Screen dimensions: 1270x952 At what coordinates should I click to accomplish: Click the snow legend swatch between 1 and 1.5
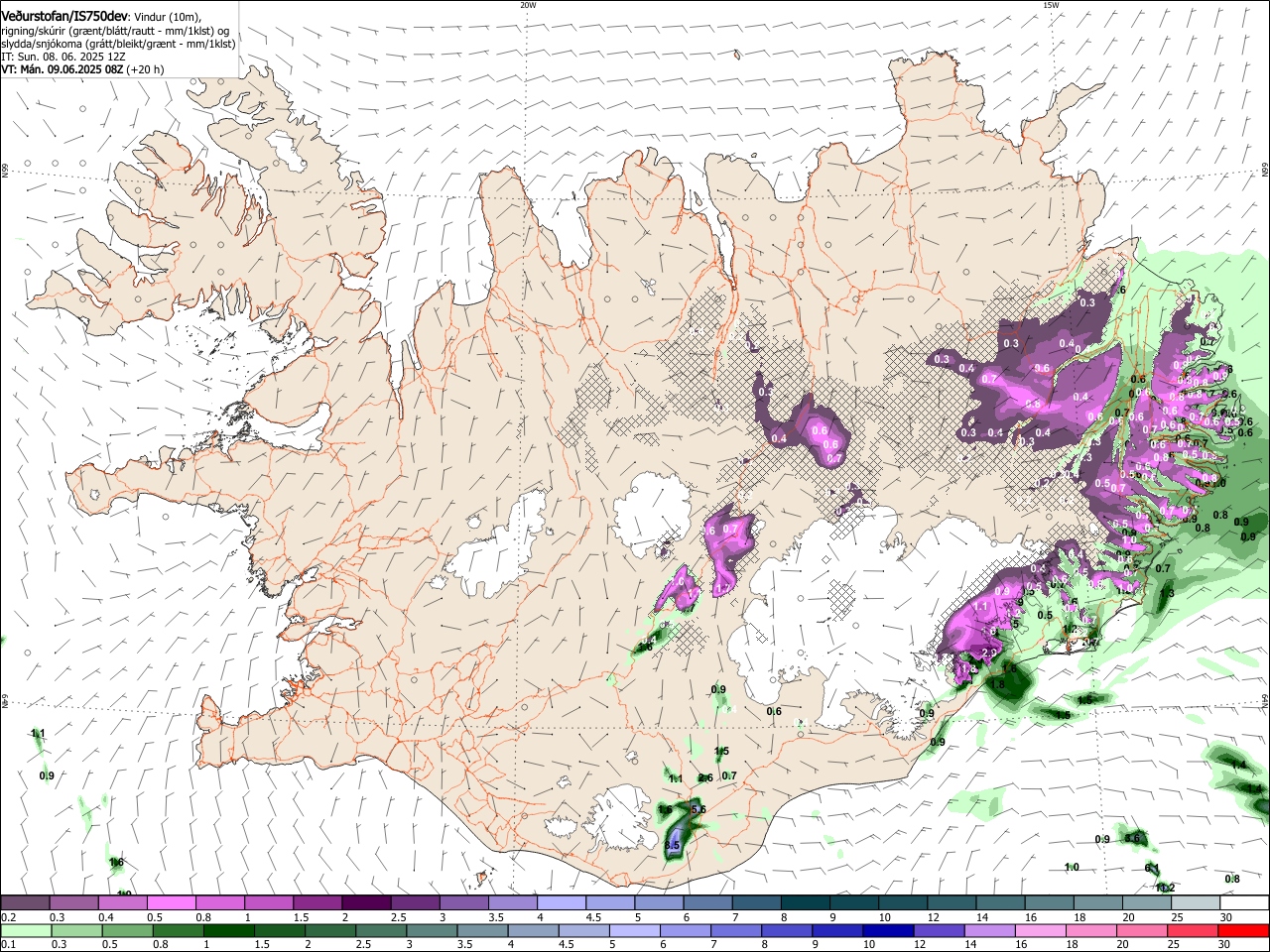pyautogui.click(x=268, y=902)
